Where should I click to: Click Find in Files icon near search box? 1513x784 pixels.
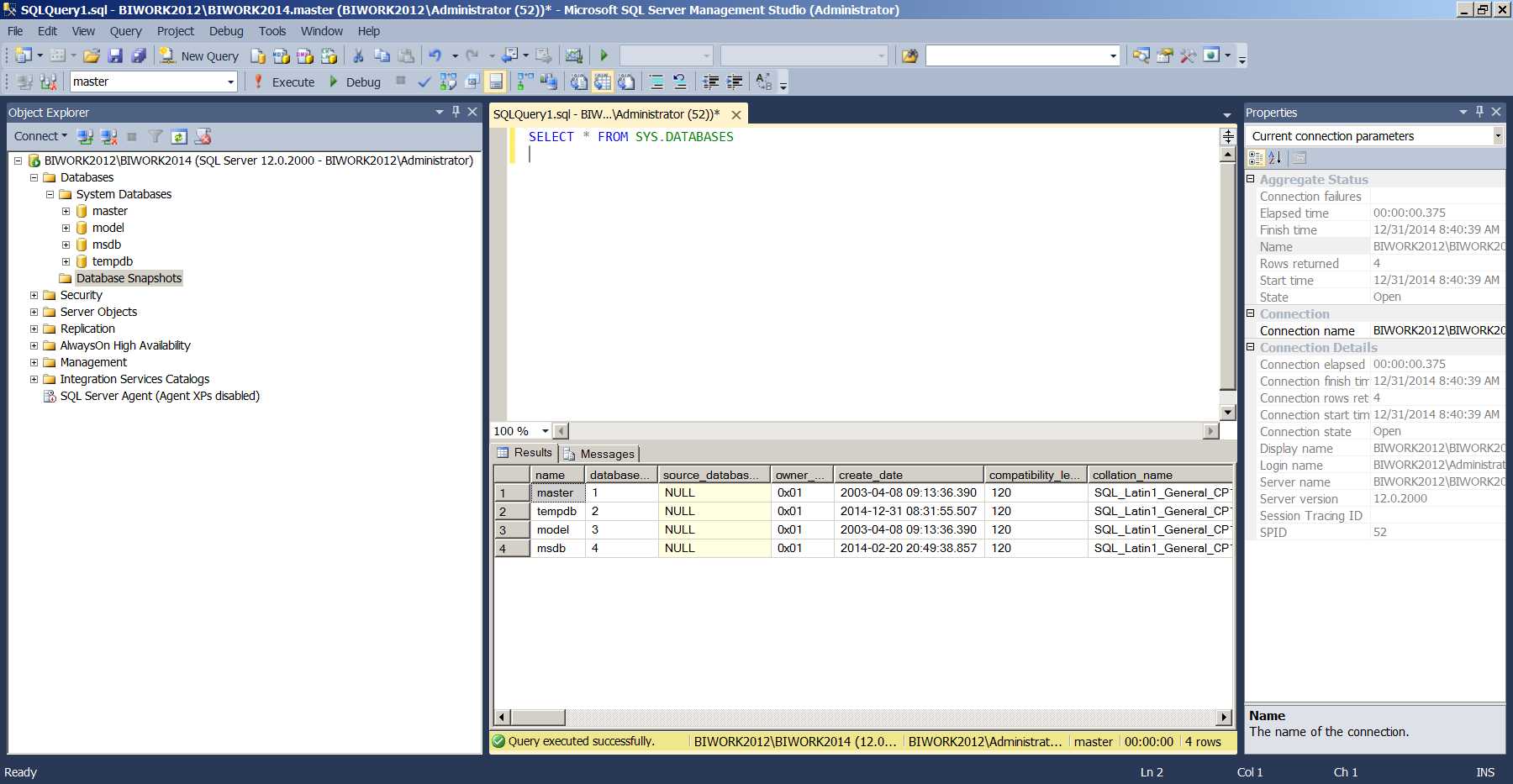(x=909, y=55)
